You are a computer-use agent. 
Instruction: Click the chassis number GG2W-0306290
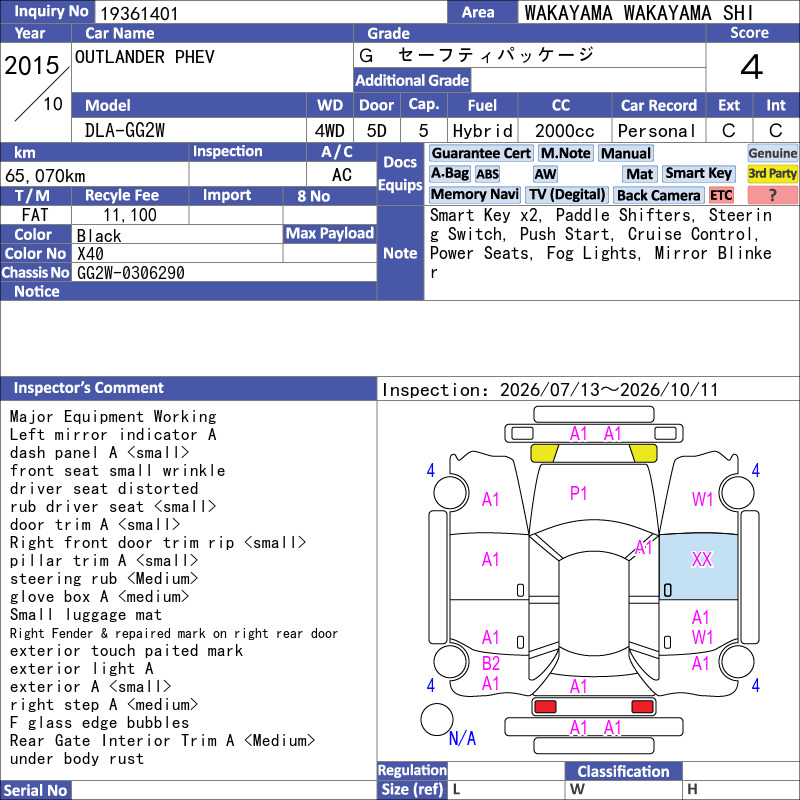(x=131, y=273)
